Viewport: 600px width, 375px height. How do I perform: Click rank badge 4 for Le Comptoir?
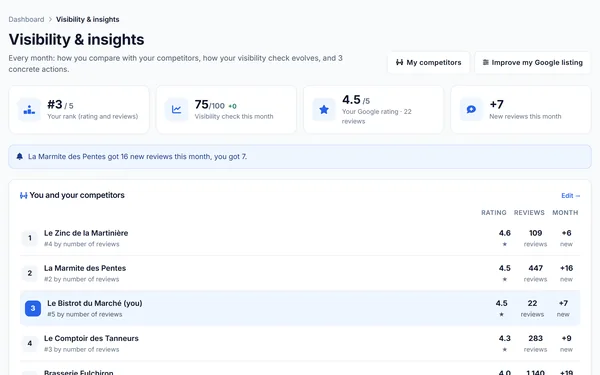[30, 343]
